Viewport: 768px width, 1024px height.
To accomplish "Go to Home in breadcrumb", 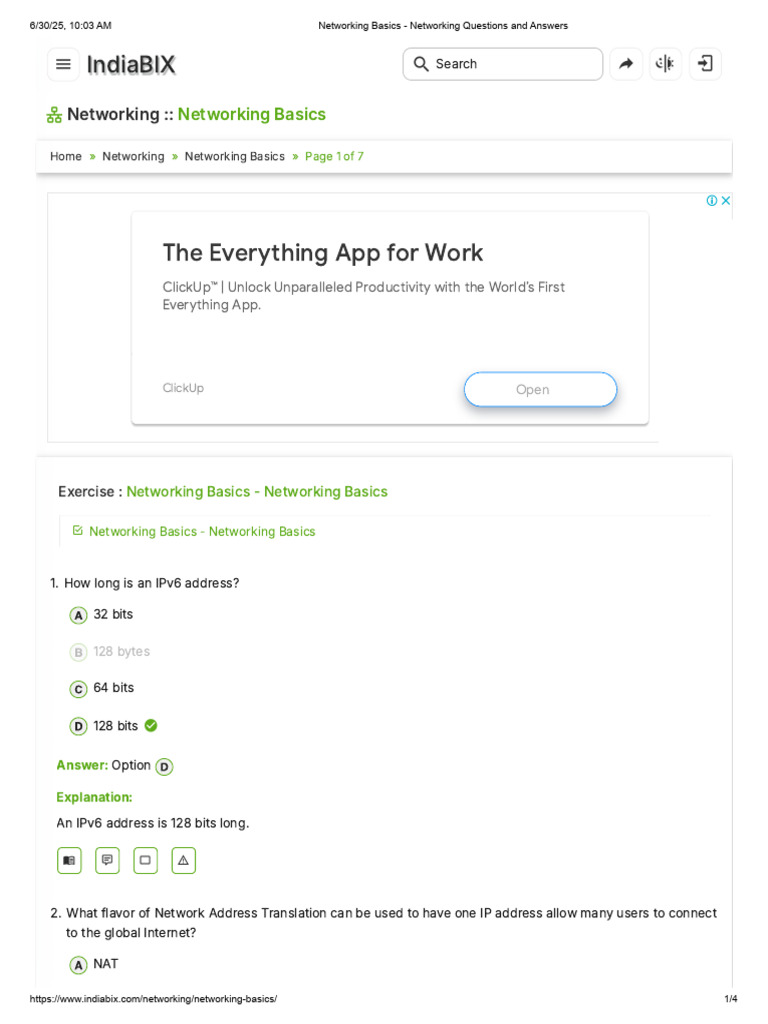I will (66, 156).
